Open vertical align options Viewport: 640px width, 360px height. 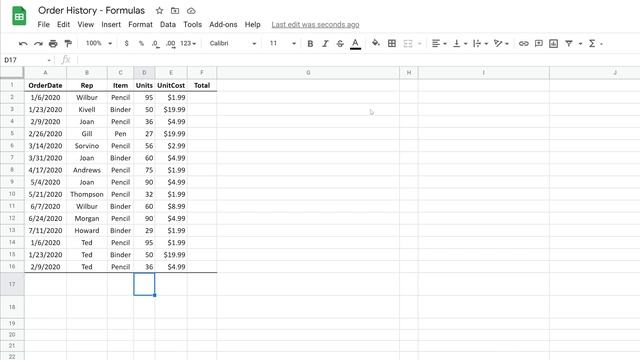pyautogui.click(x=460, y=43)
